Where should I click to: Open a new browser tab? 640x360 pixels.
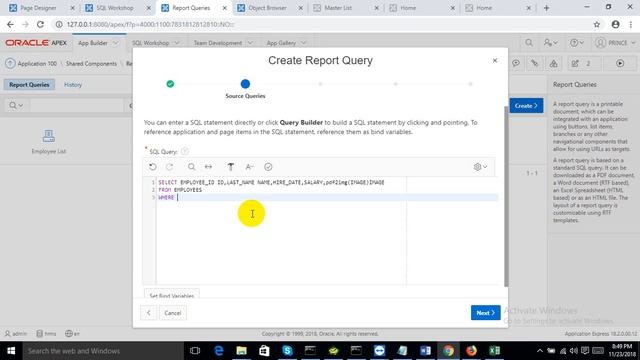[x=547, y=8]
